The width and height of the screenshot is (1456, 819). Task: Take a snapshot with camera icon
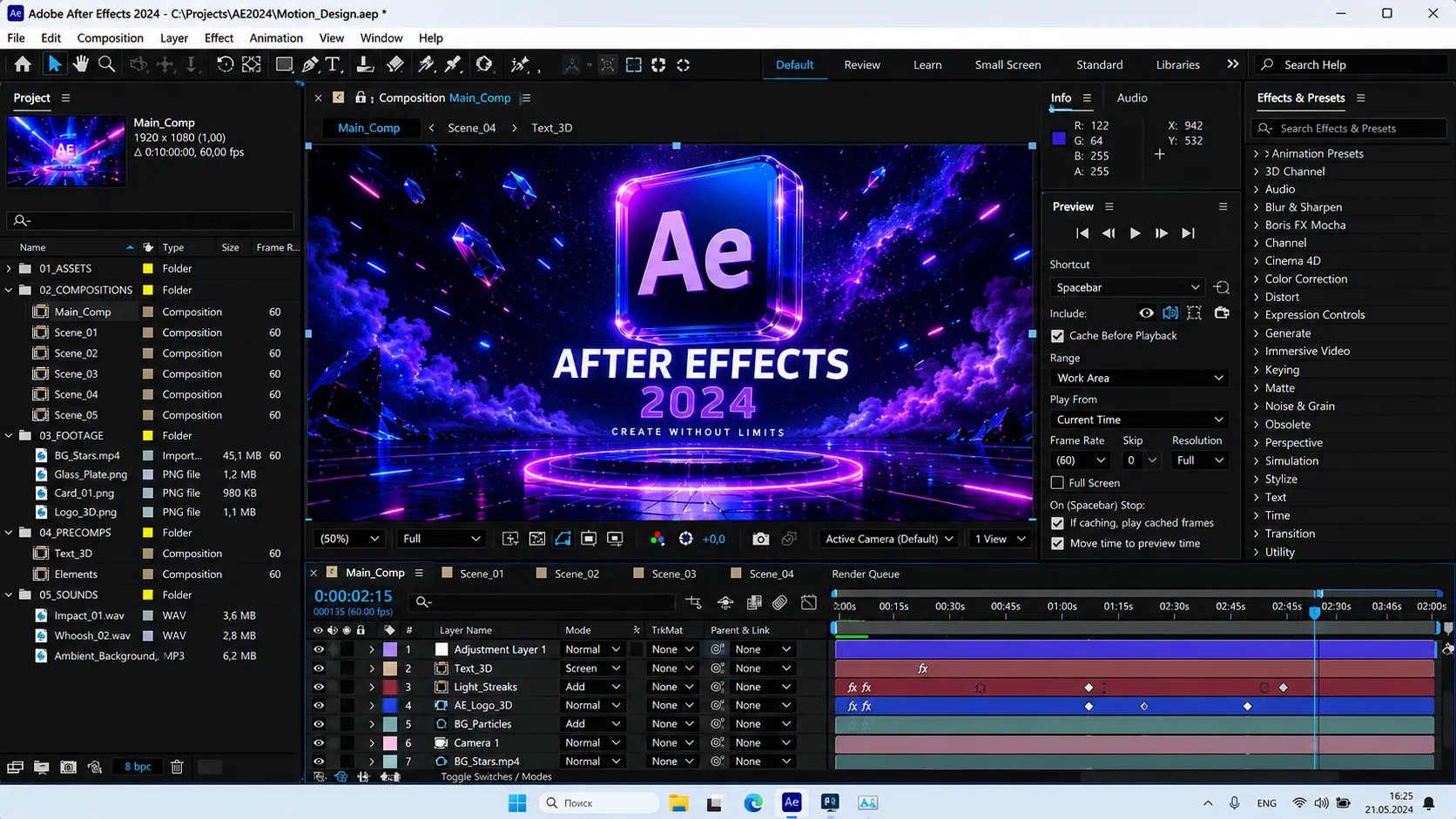760,539
